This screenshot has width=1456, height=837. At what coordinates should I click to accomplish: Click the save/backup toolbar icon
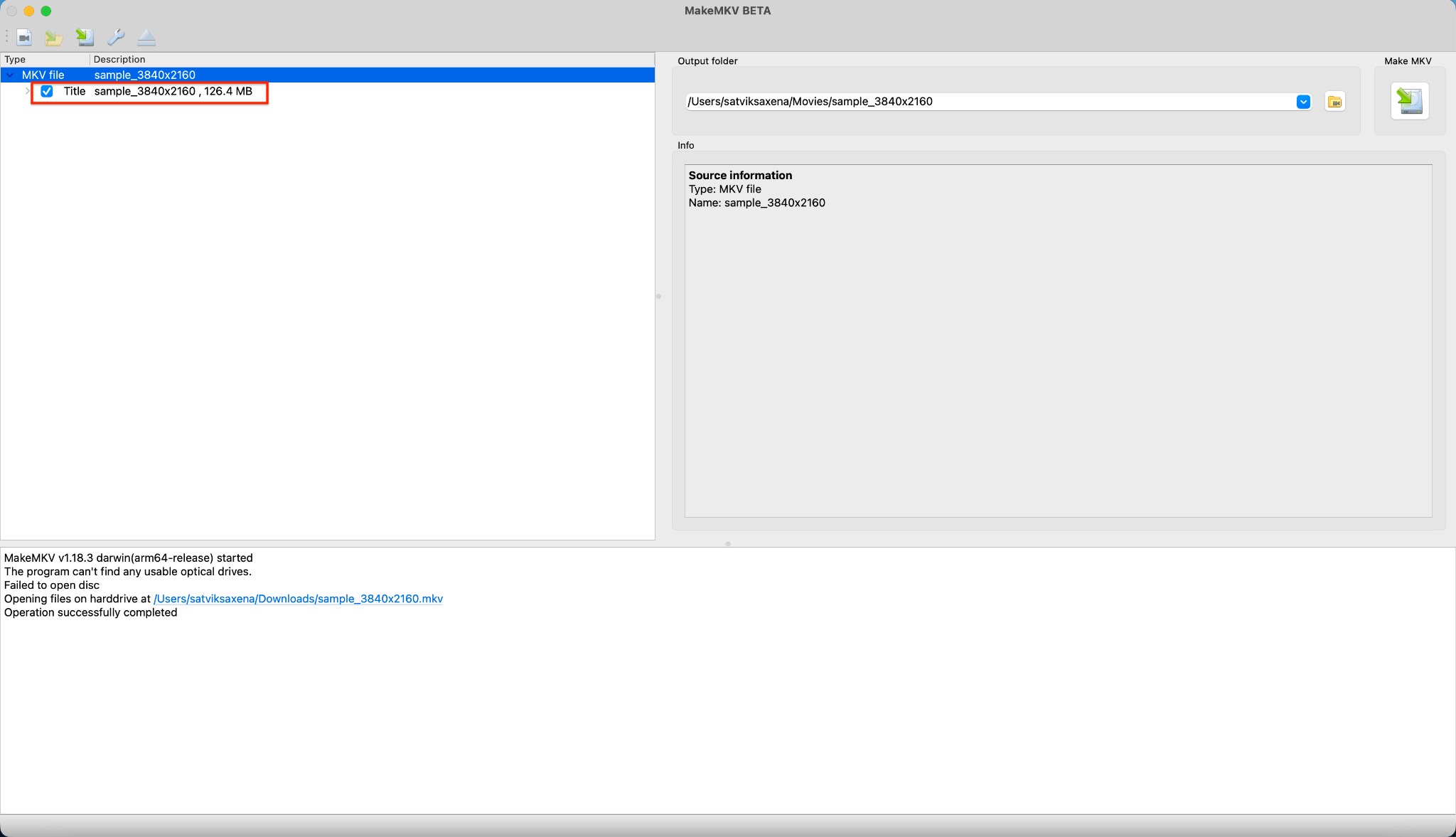click(85, 37)
